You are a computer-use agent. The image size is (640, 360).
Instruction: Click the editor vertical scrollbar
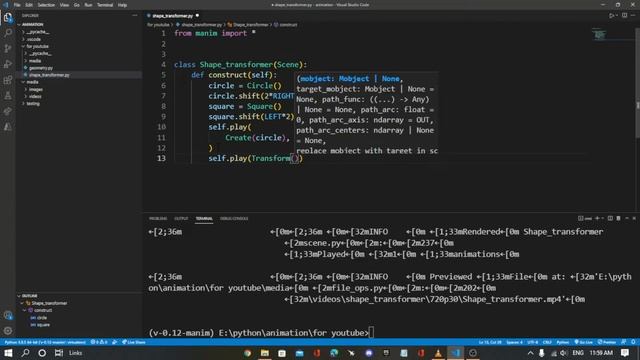tap(637, 82)
